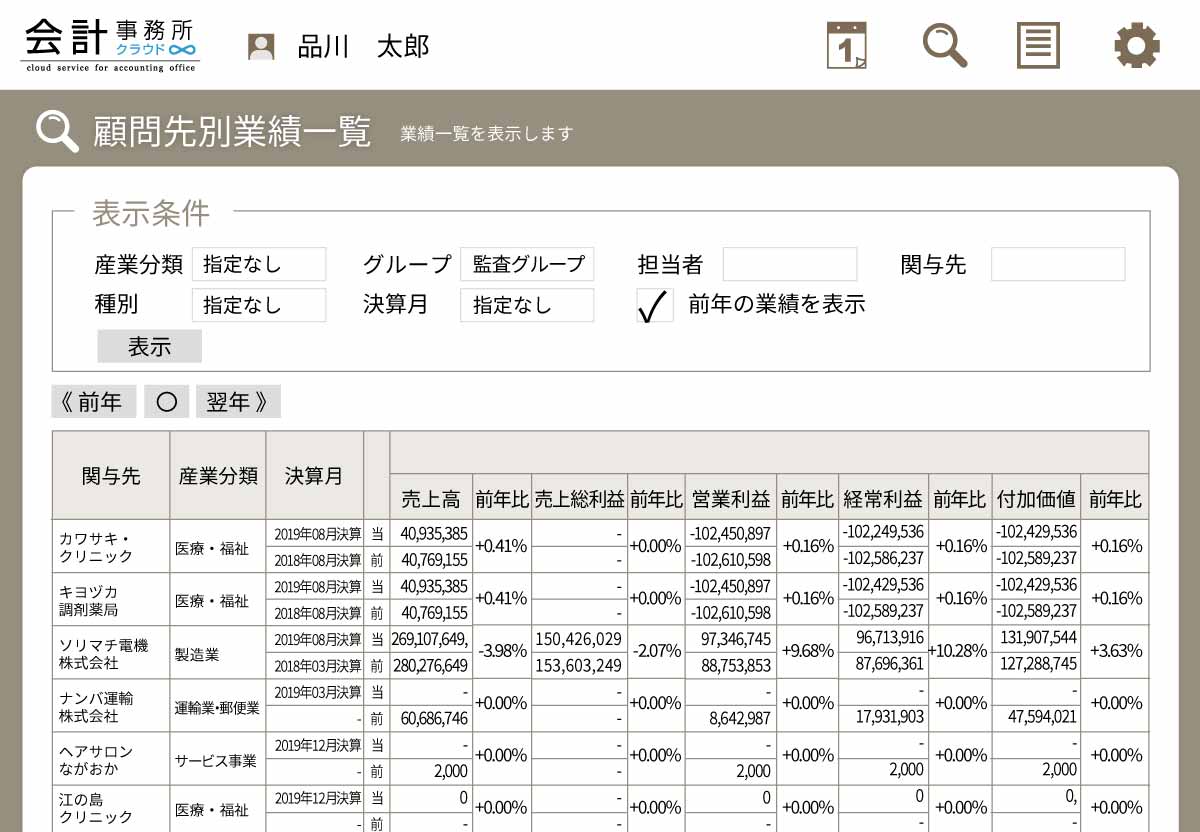Open the 産業分類 dropdown
The width and height of the screenshot is (1200, 832).
pos(259,264)
